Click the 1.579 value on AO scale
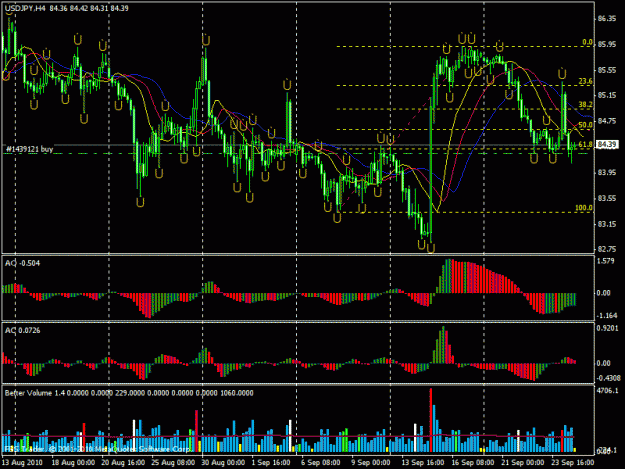This screenshot has width=625, height=469. coord(606,261)
